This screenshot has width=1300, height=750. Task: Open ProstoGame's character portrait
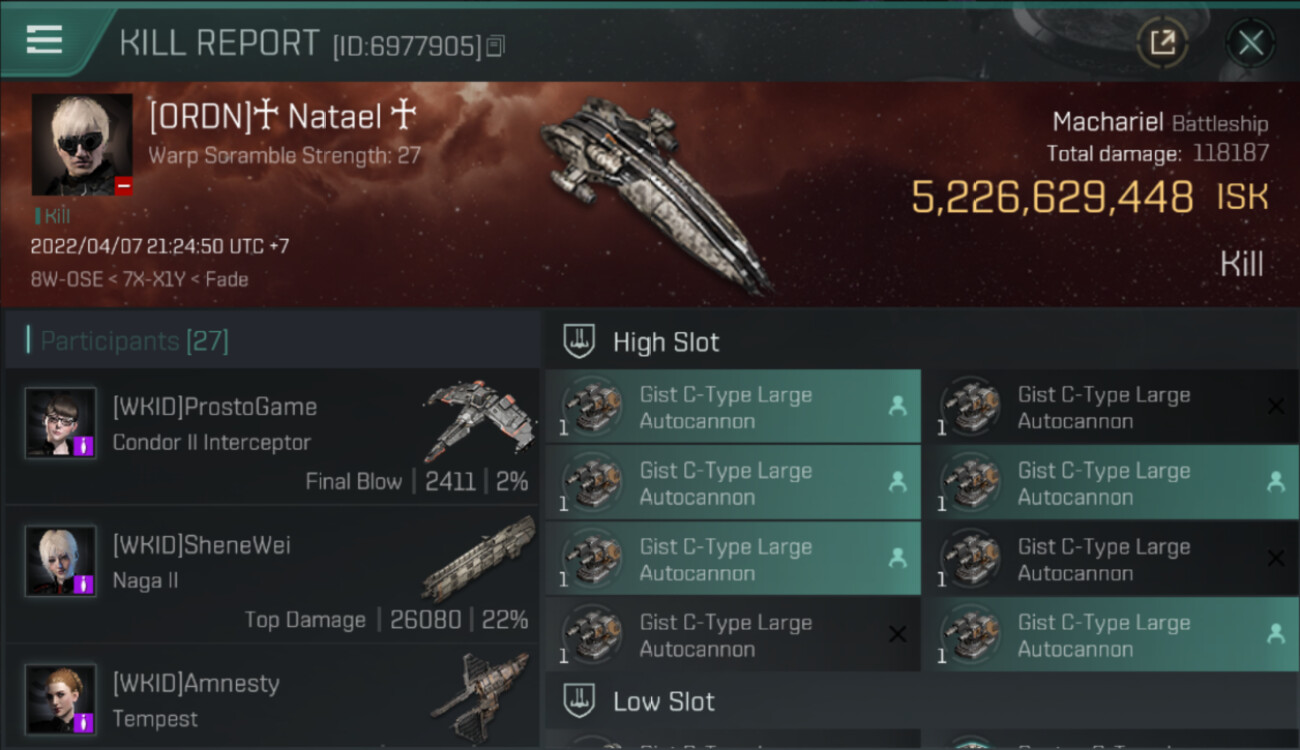coord(60,423)
